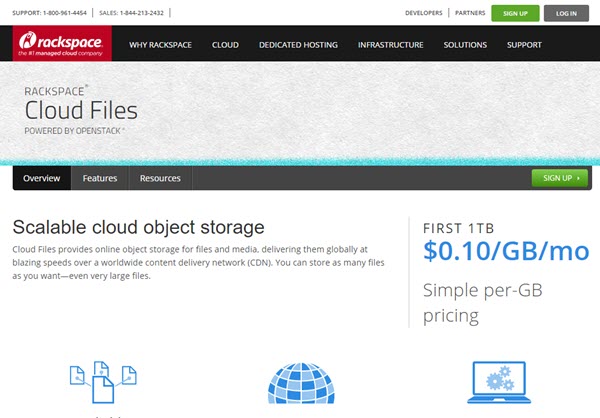Open the Partners link
This screenshot has height=418, width=600.
point(470,13)
